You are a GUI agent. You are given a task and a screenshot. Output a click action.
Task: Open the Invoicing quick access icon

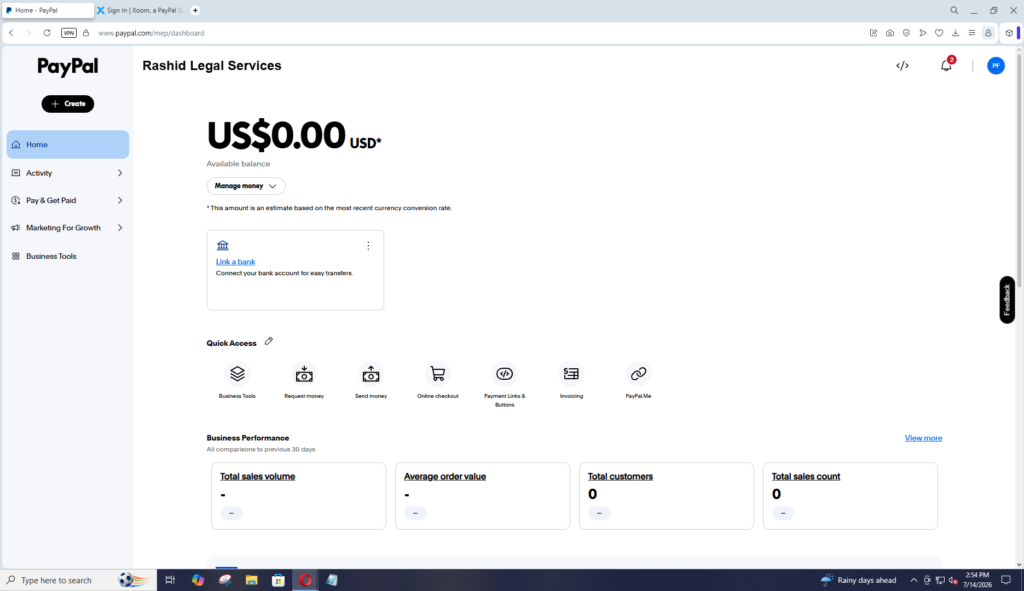coord(571,374)
